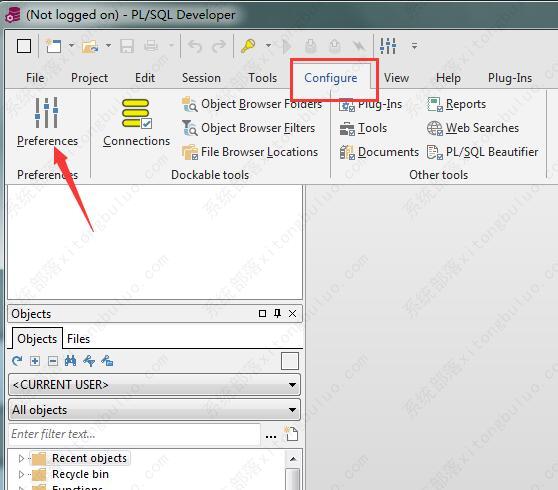The height and width of the screenshot is (490, 558).
Task: Open Preferences from the Configure ribbon
Action: (x=47, y=122)
